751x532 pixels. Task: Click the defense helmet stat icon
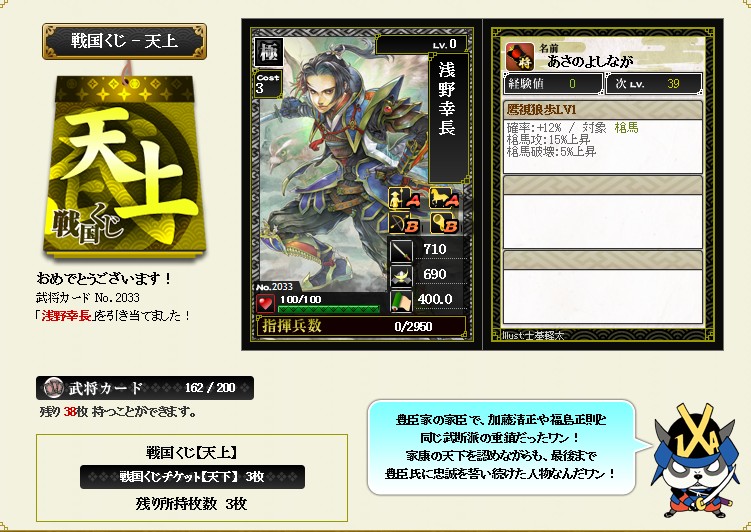coord(401,276)
